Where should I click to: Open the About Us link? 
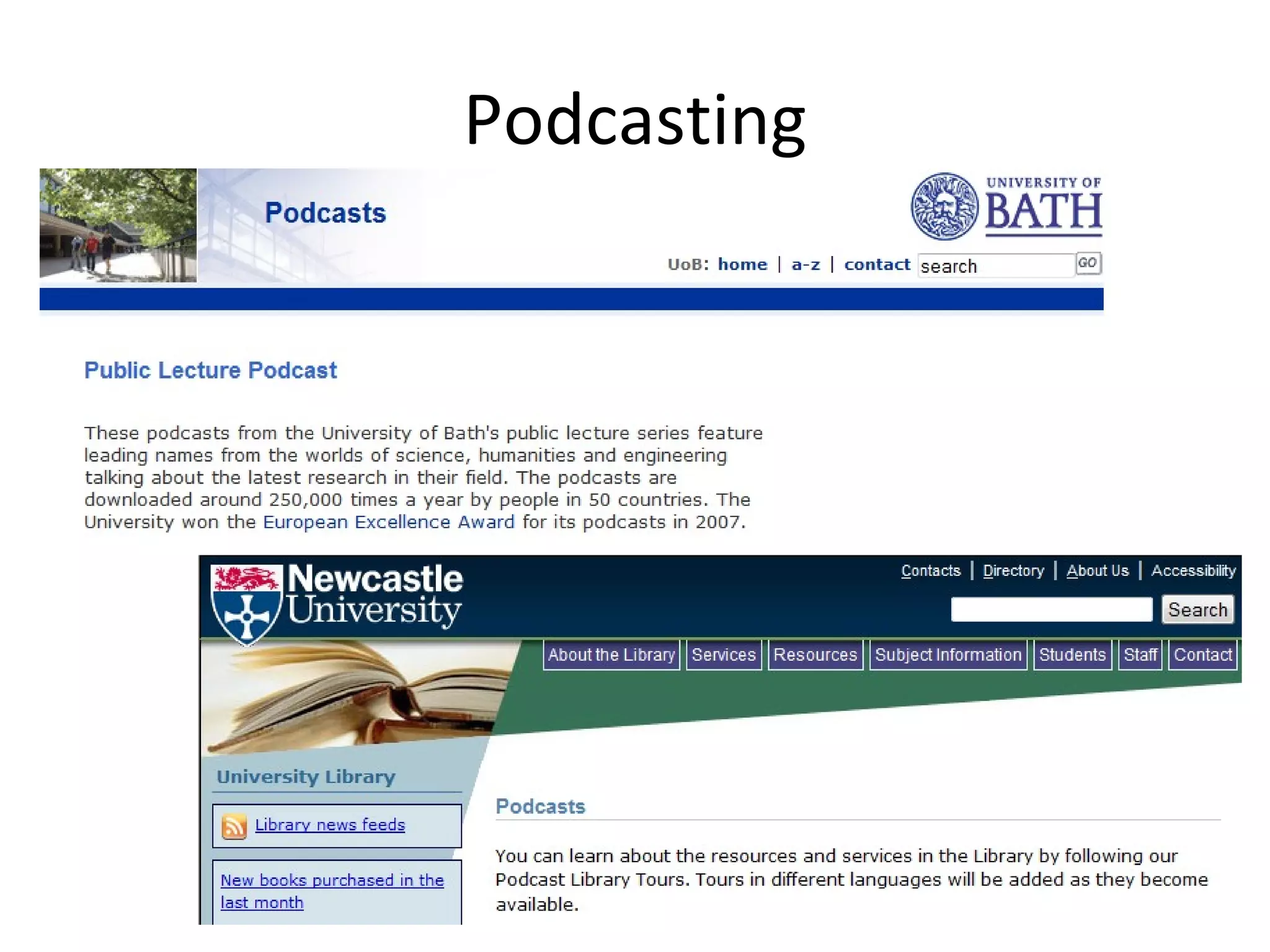[x=1097, y=571]
